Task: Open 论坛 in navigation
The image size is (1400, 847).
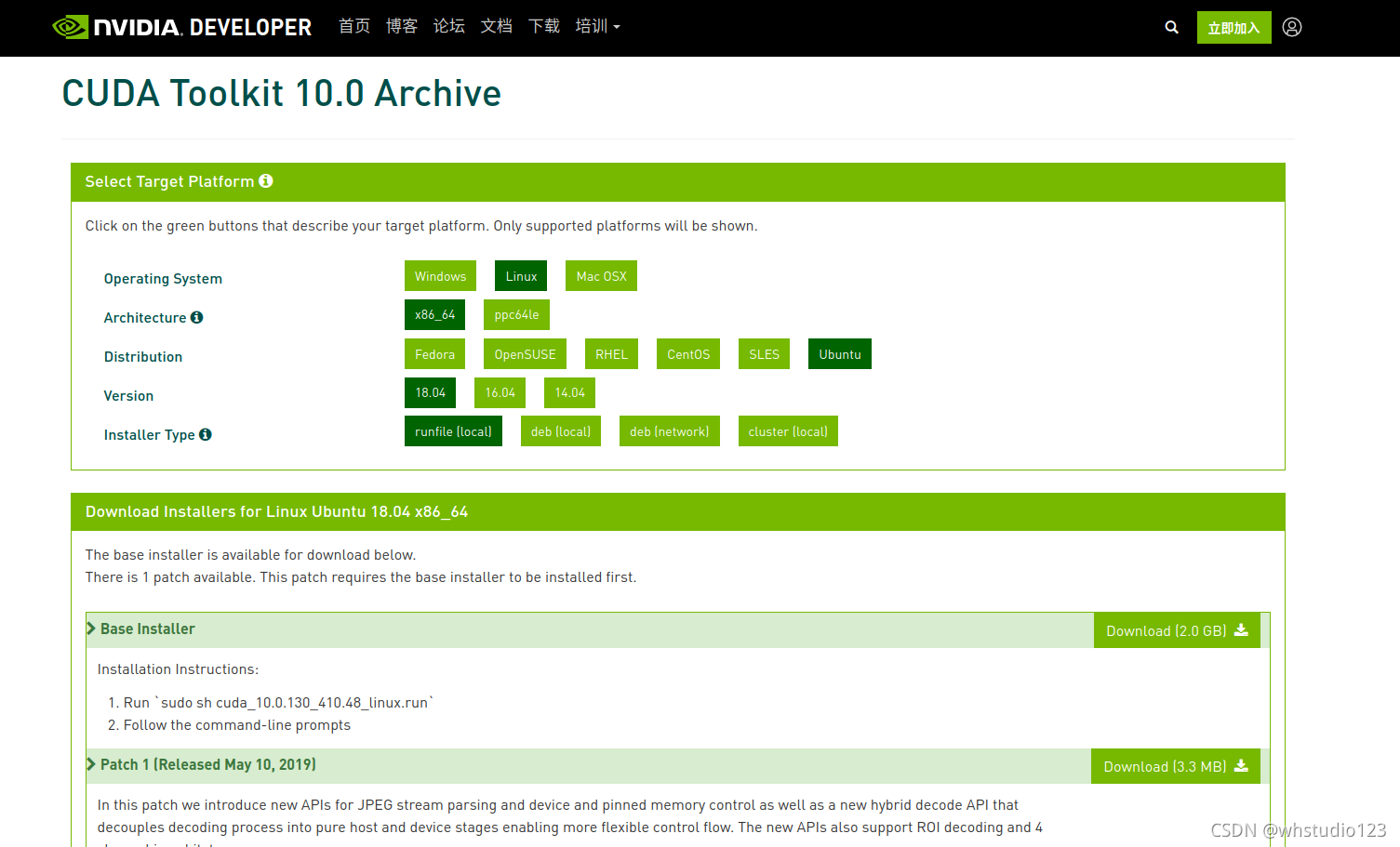Action: point(449,26)
